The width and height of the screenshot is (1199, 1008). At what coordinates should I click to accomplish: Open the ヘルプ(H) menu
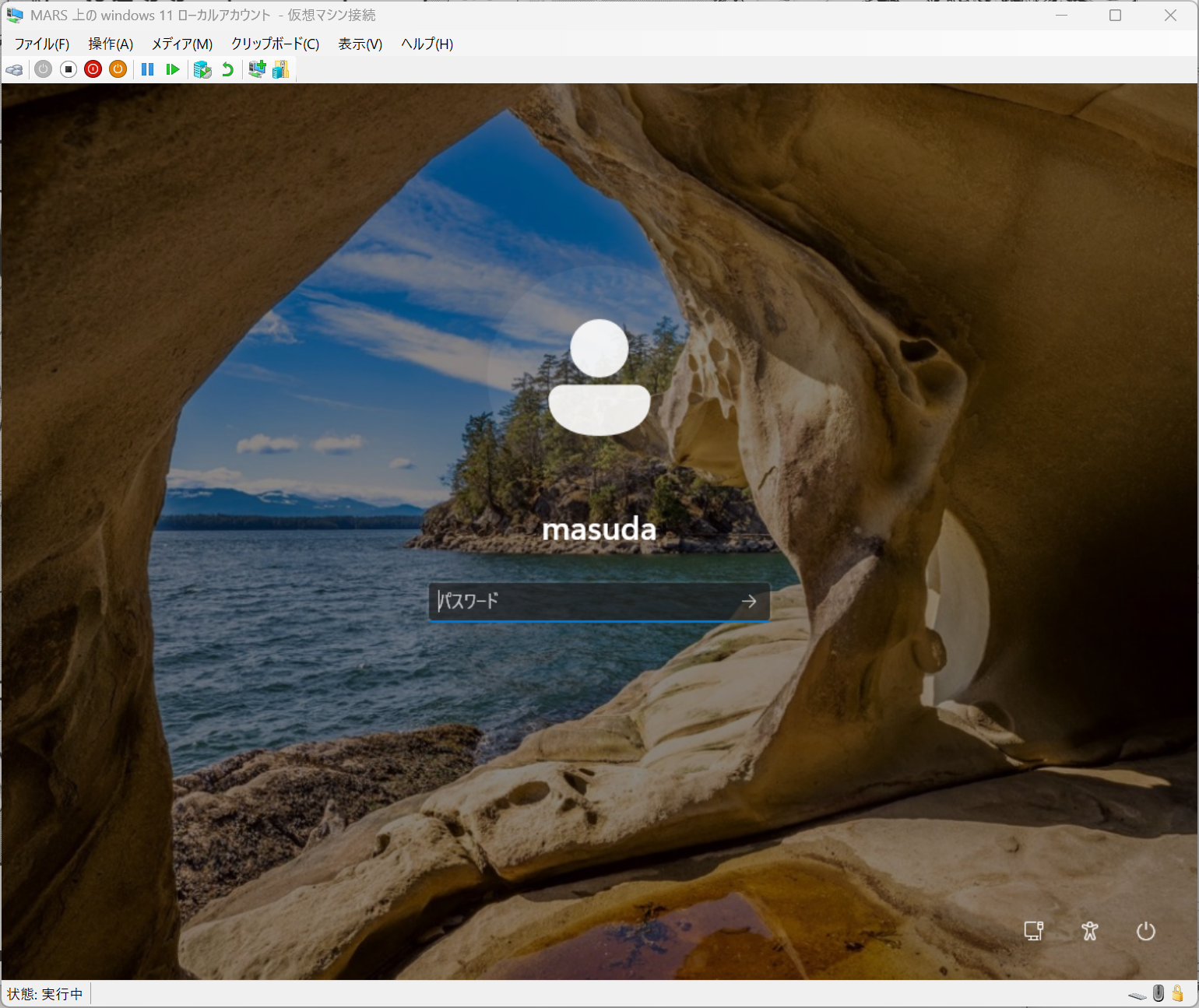[427, 44]
